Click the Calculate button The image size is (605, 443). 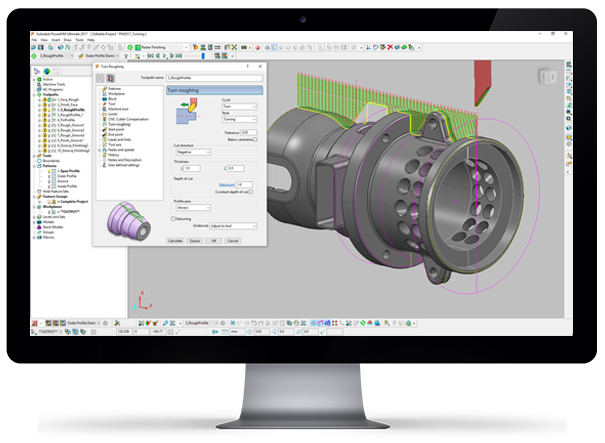(175, 241)
